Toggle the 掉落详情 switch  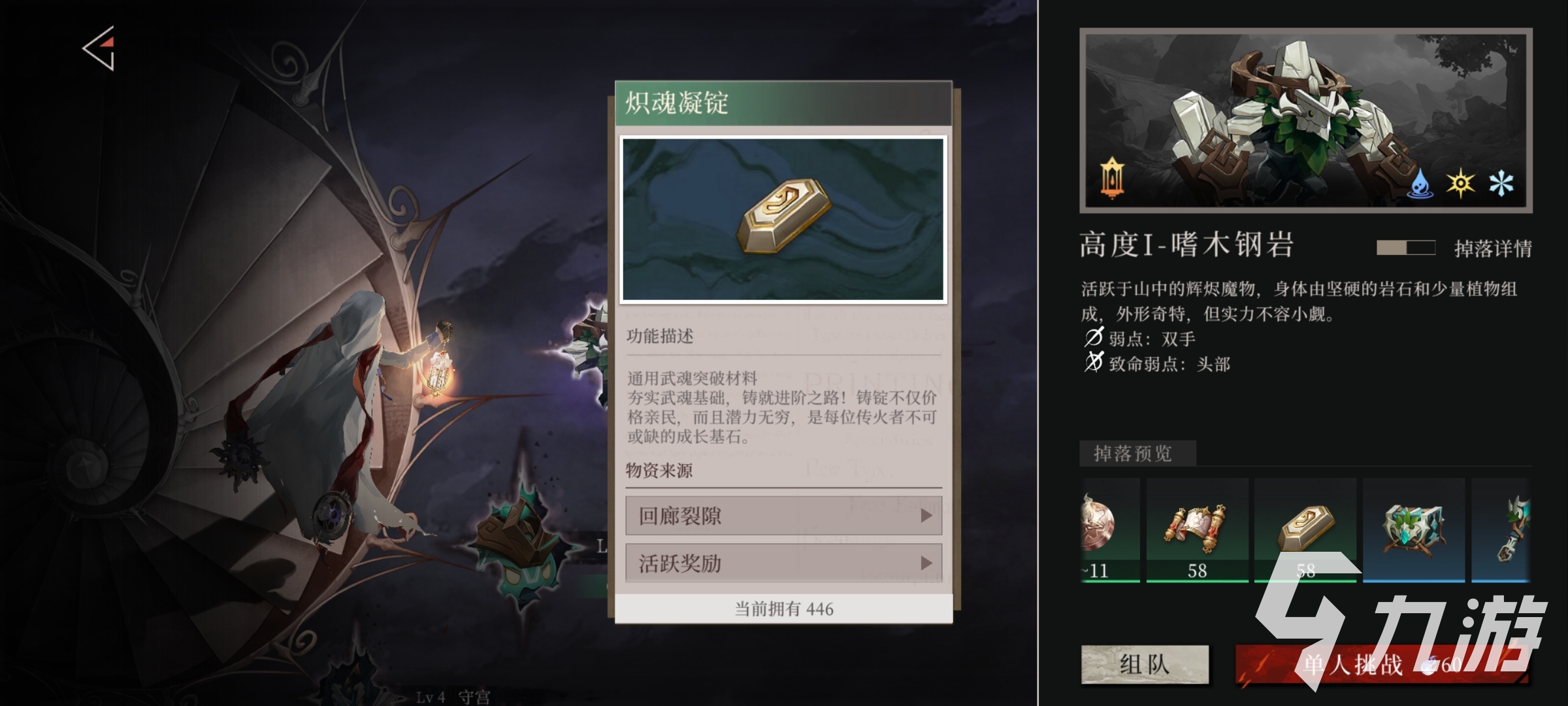pyautogui.click(x=1406, y=248)
